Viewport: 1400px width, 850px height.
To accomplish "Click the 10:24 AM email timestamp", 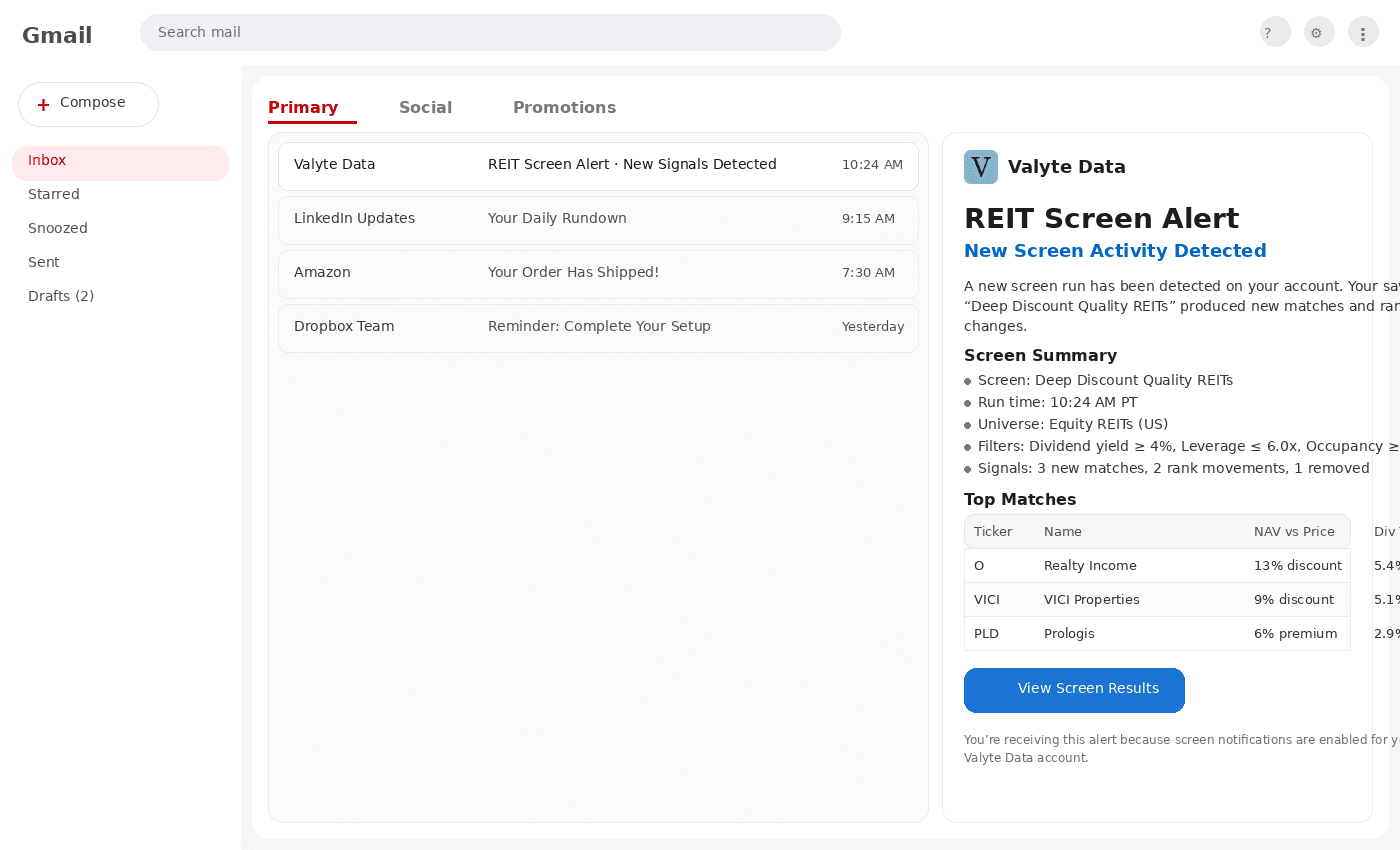I will tap(872, 165).
